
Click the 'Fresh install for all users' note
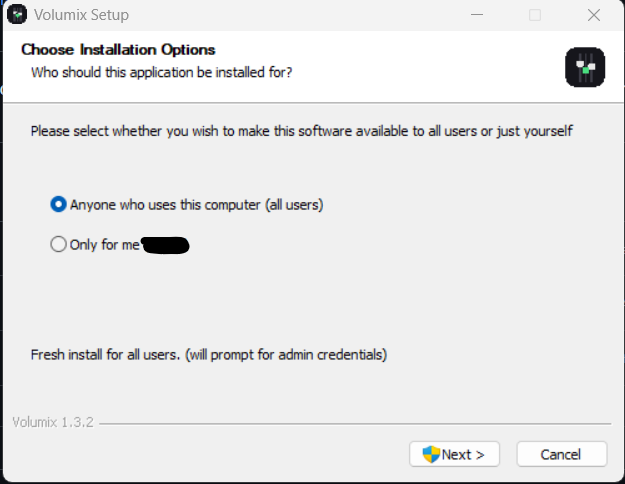(x=209, y=354)
